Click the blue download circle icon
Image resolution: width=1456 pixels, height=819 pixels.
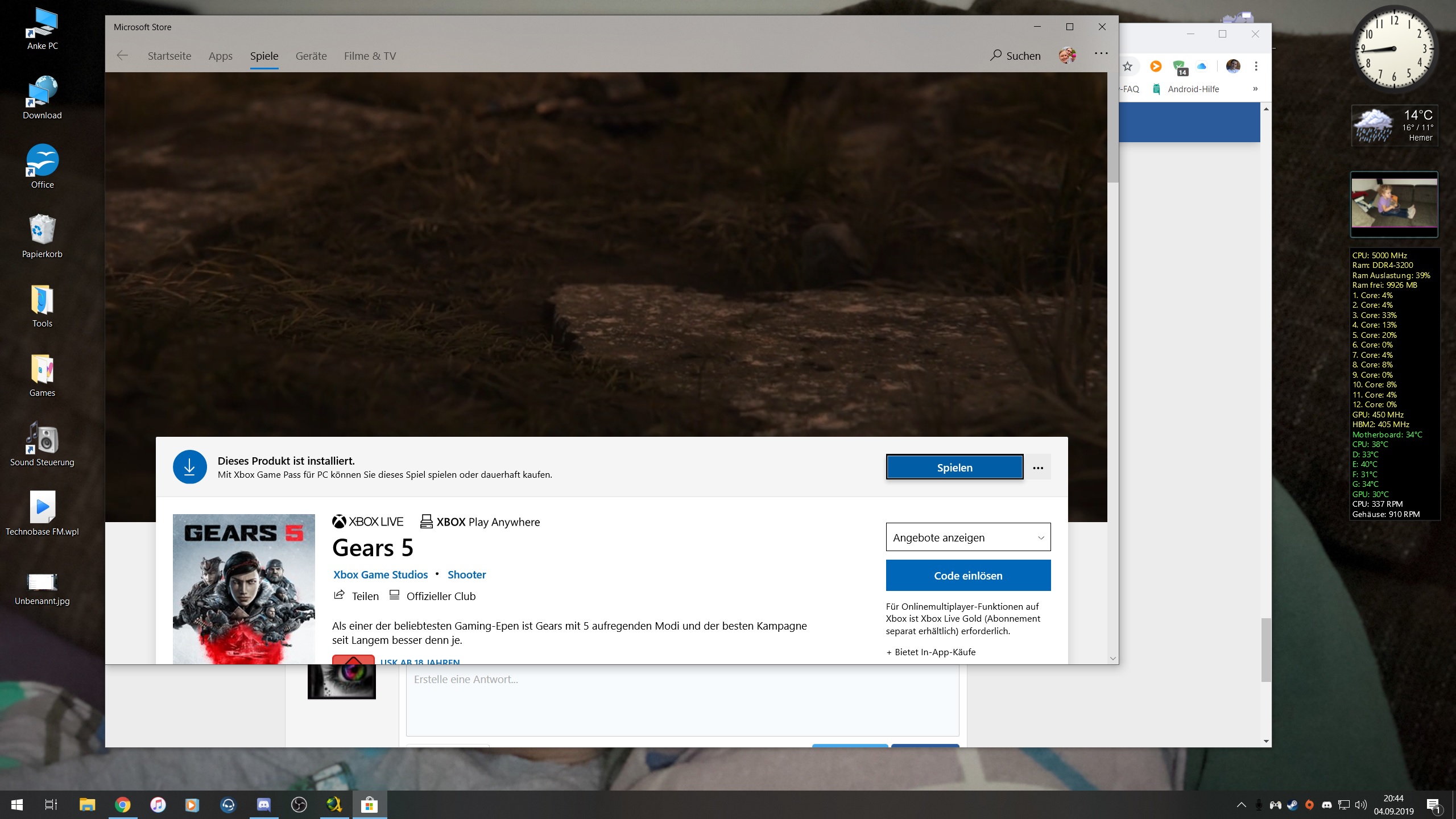(x=189, y=467)
